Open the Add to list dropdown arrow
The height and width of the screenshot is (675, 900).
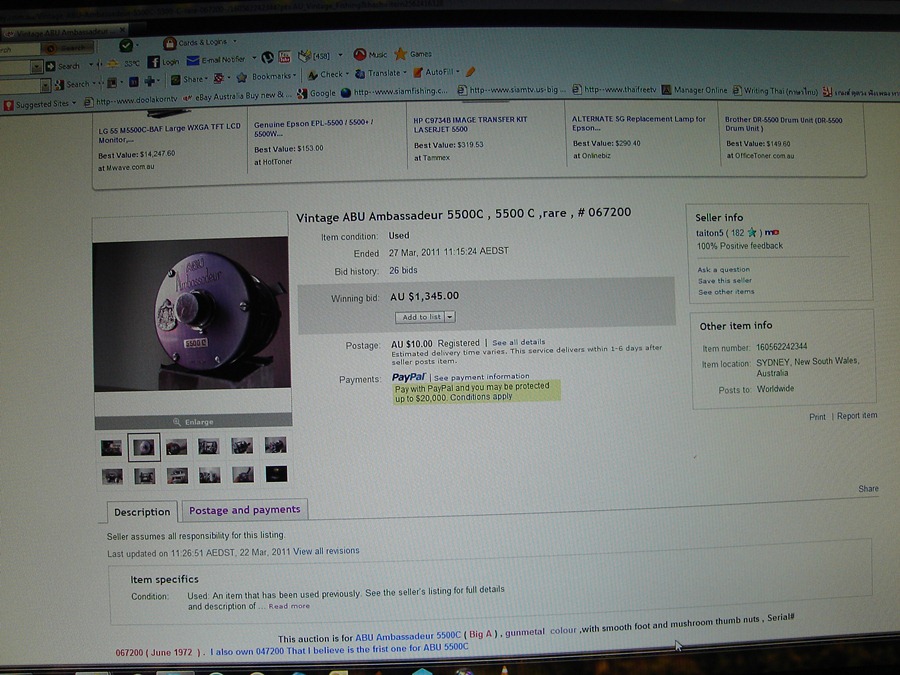[x=451, y=317]
